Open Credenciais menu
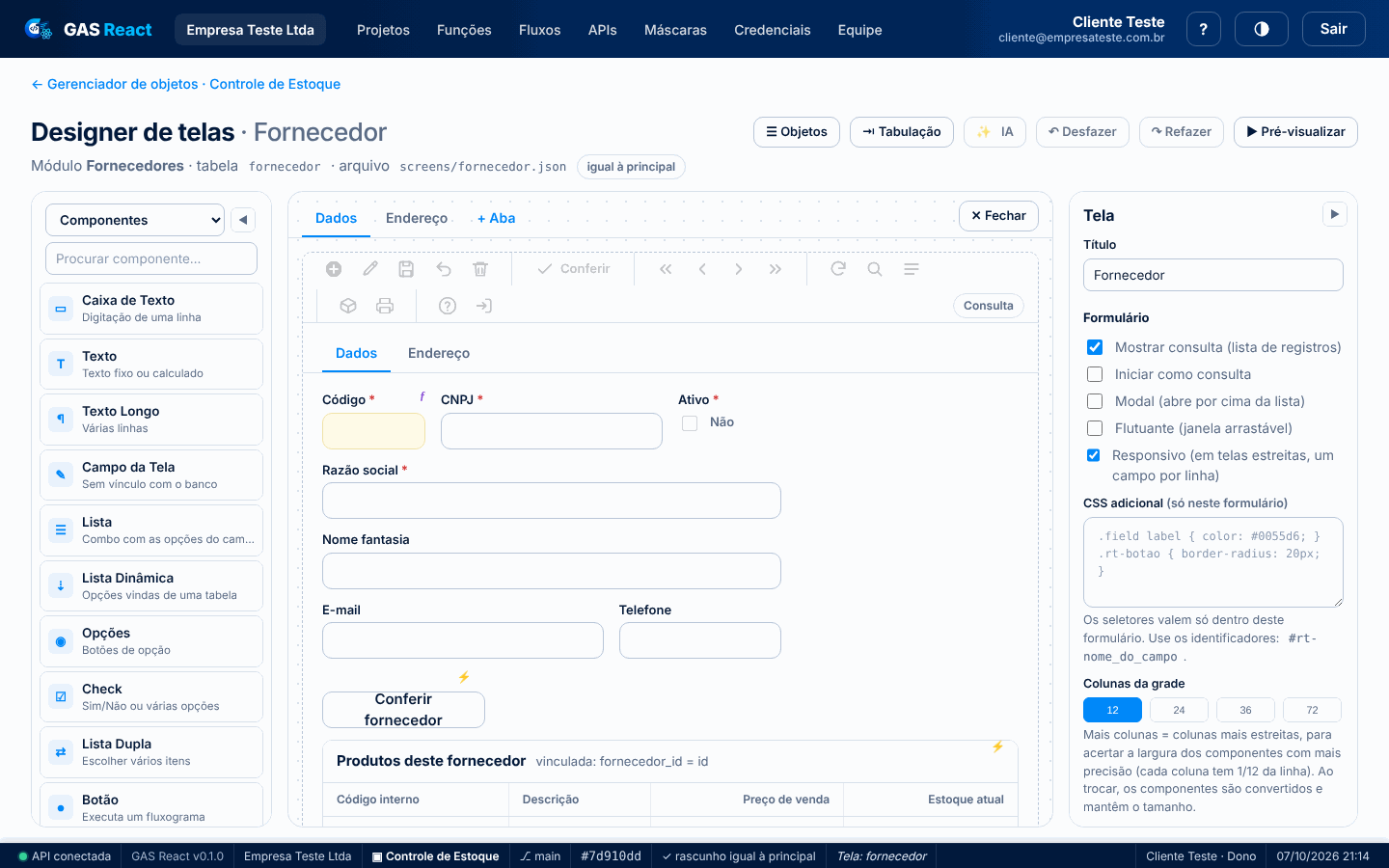 point(772,30)
